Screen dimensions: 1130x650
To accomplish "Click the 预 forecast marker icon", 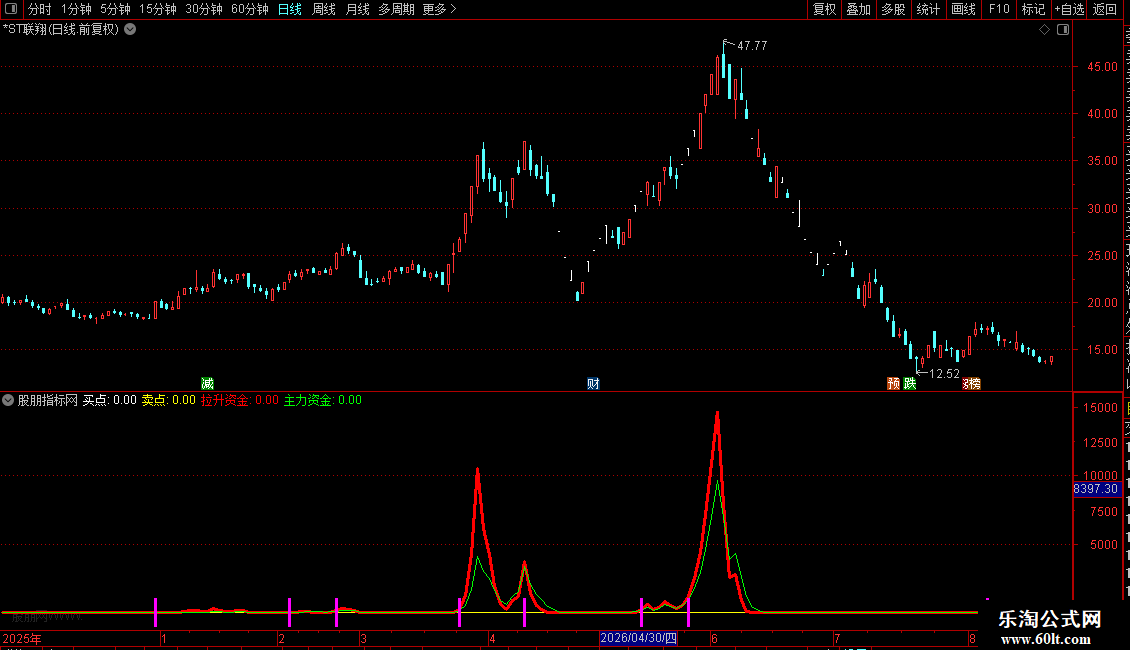I will (894, 383).
